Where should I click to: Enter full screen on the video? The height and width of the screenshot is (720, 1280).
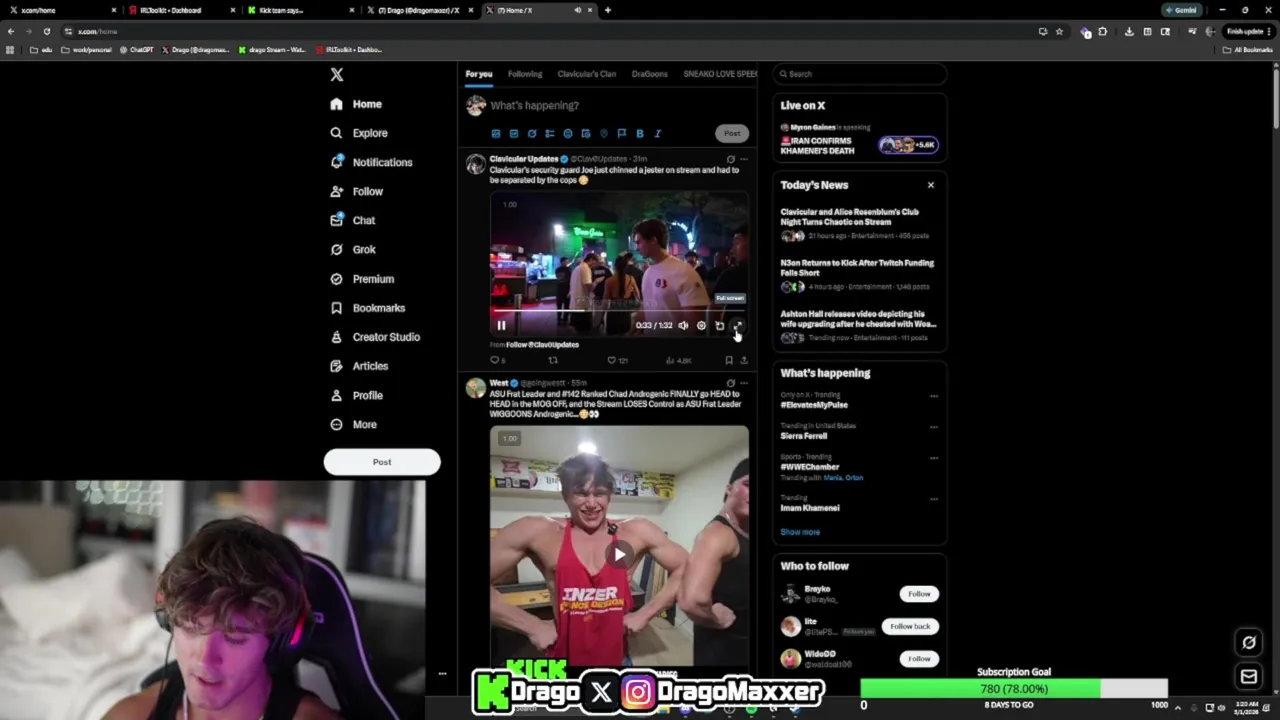point(737,325)
